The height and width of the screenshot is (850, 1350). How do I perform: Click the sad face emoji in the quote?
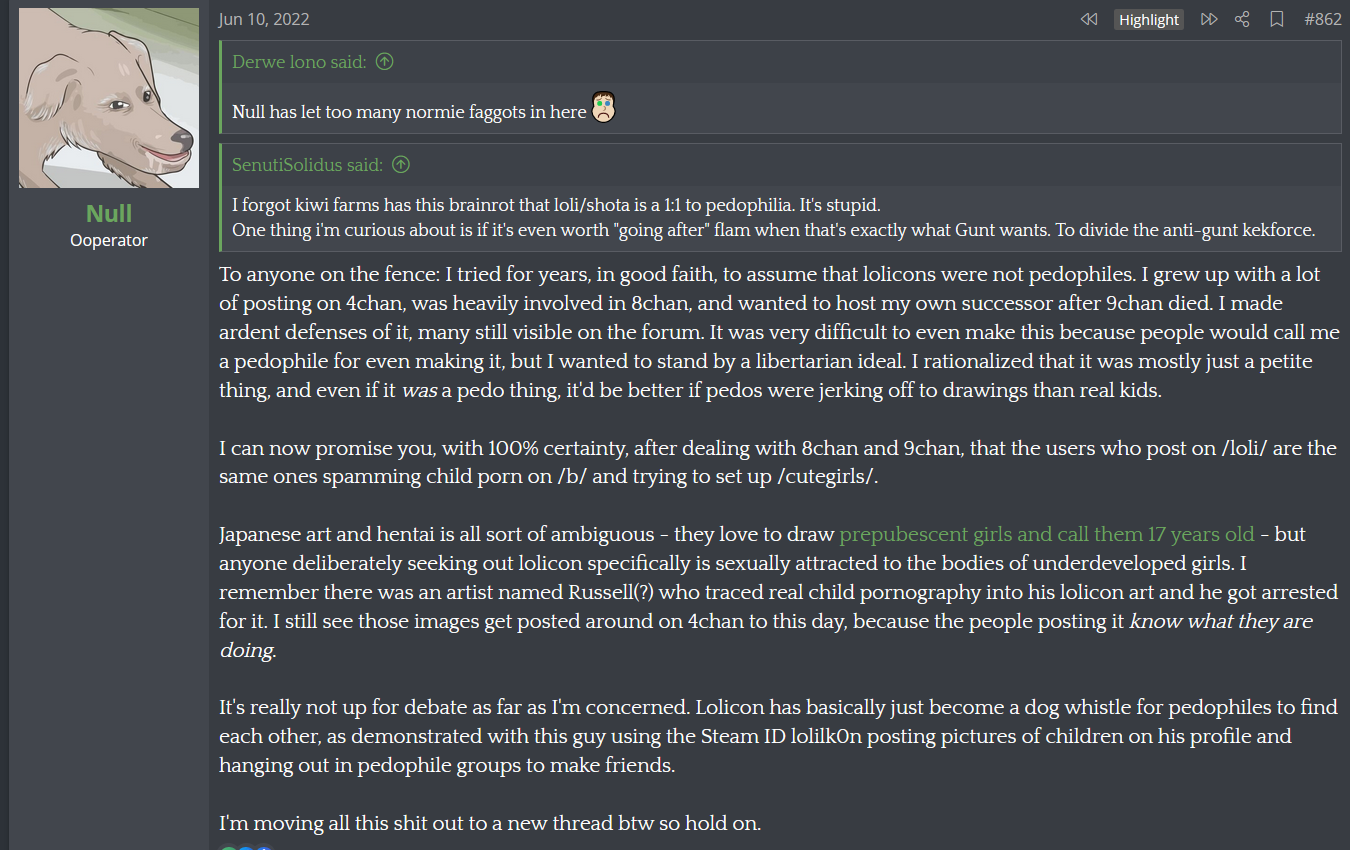coord(603,108)
